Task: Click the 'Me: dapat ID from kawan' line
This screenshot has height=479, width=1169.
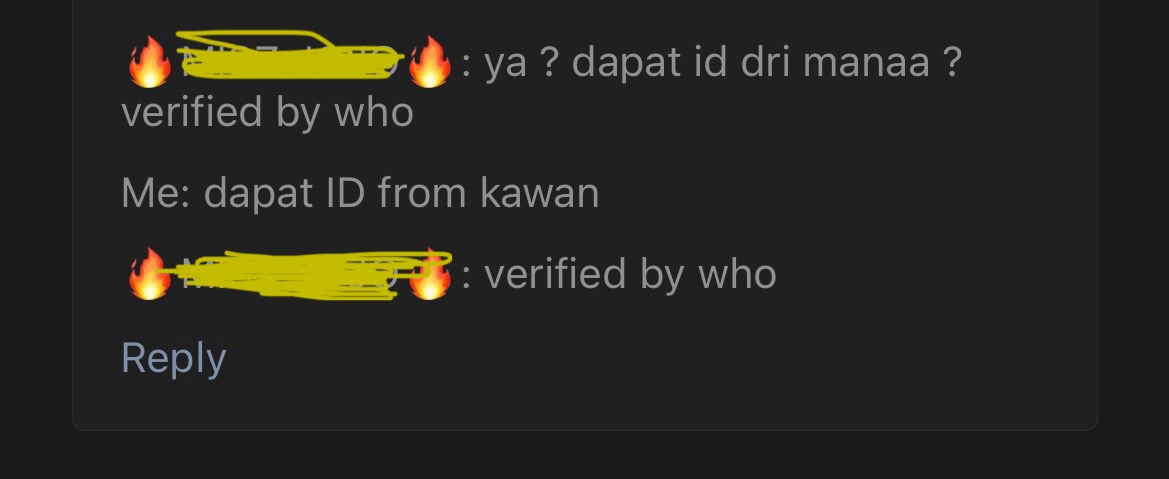Action: point(360,193)
